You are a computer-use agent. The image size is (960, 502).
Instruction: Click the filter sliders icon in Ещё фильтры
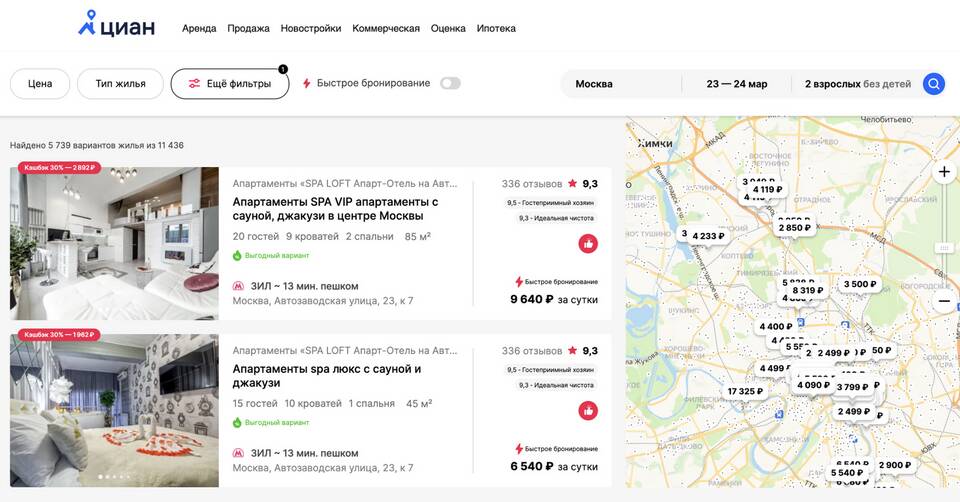click(x=194, y=84)
